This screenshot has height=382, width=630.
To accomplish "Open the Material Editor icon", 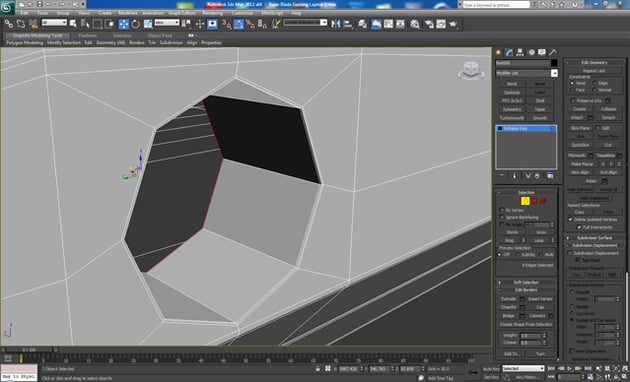I will pos(415,24).
